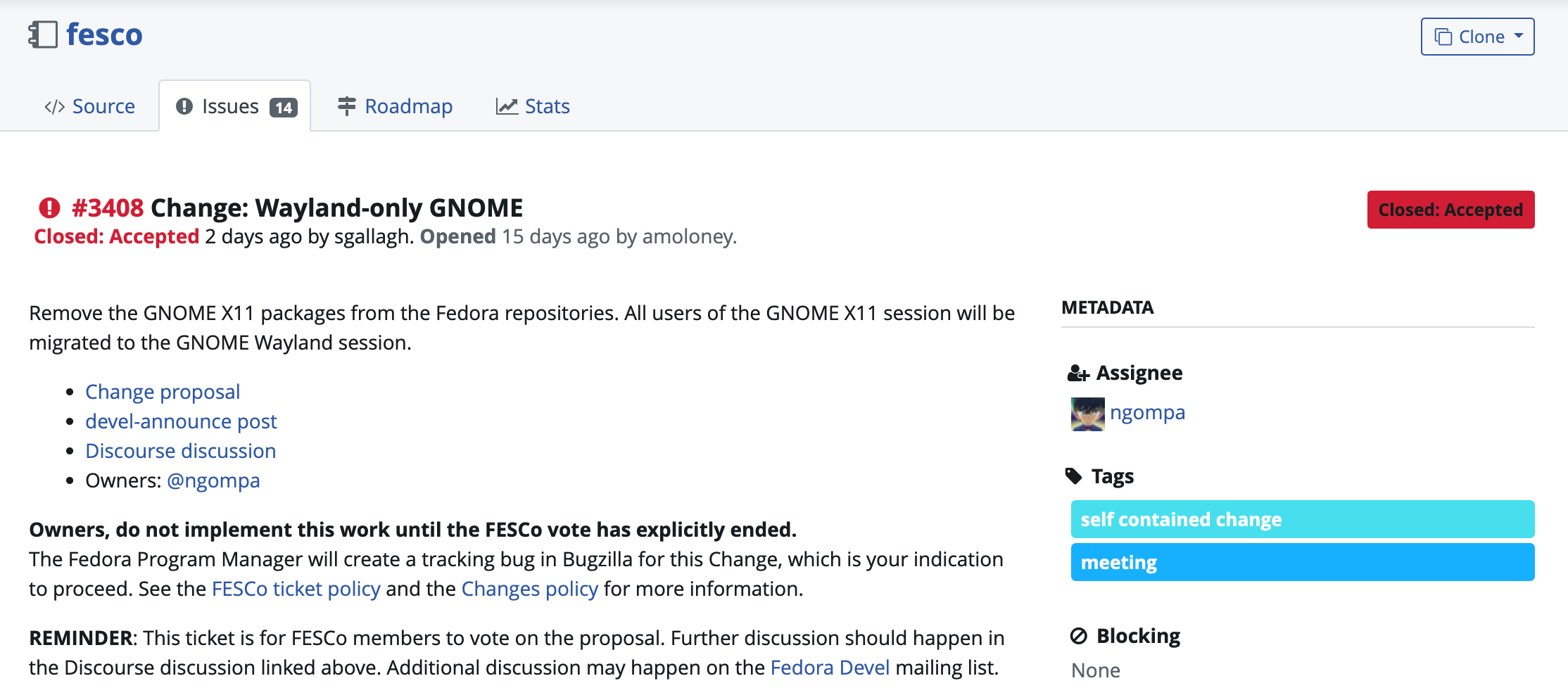
Task: Click the exclamation icon on the Issues tab
Action: pyautogui.click(x=185, y=106)
